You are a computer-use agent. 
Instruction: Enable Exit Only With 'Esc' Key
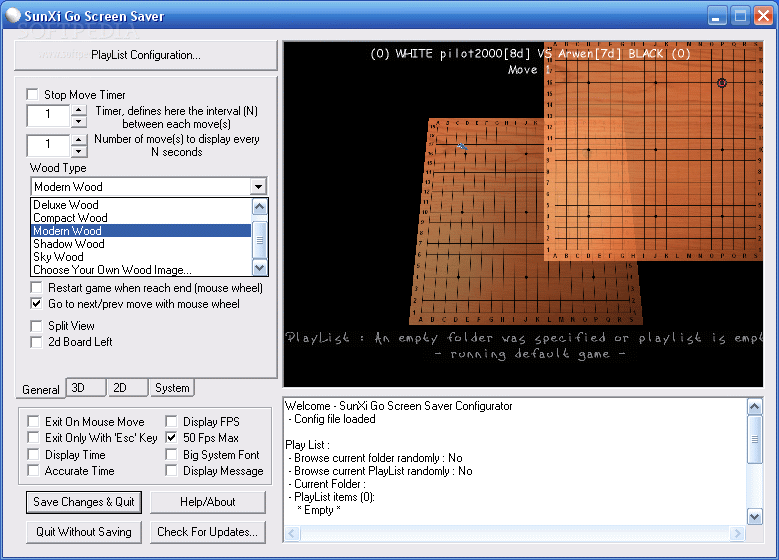pos(33,437)
